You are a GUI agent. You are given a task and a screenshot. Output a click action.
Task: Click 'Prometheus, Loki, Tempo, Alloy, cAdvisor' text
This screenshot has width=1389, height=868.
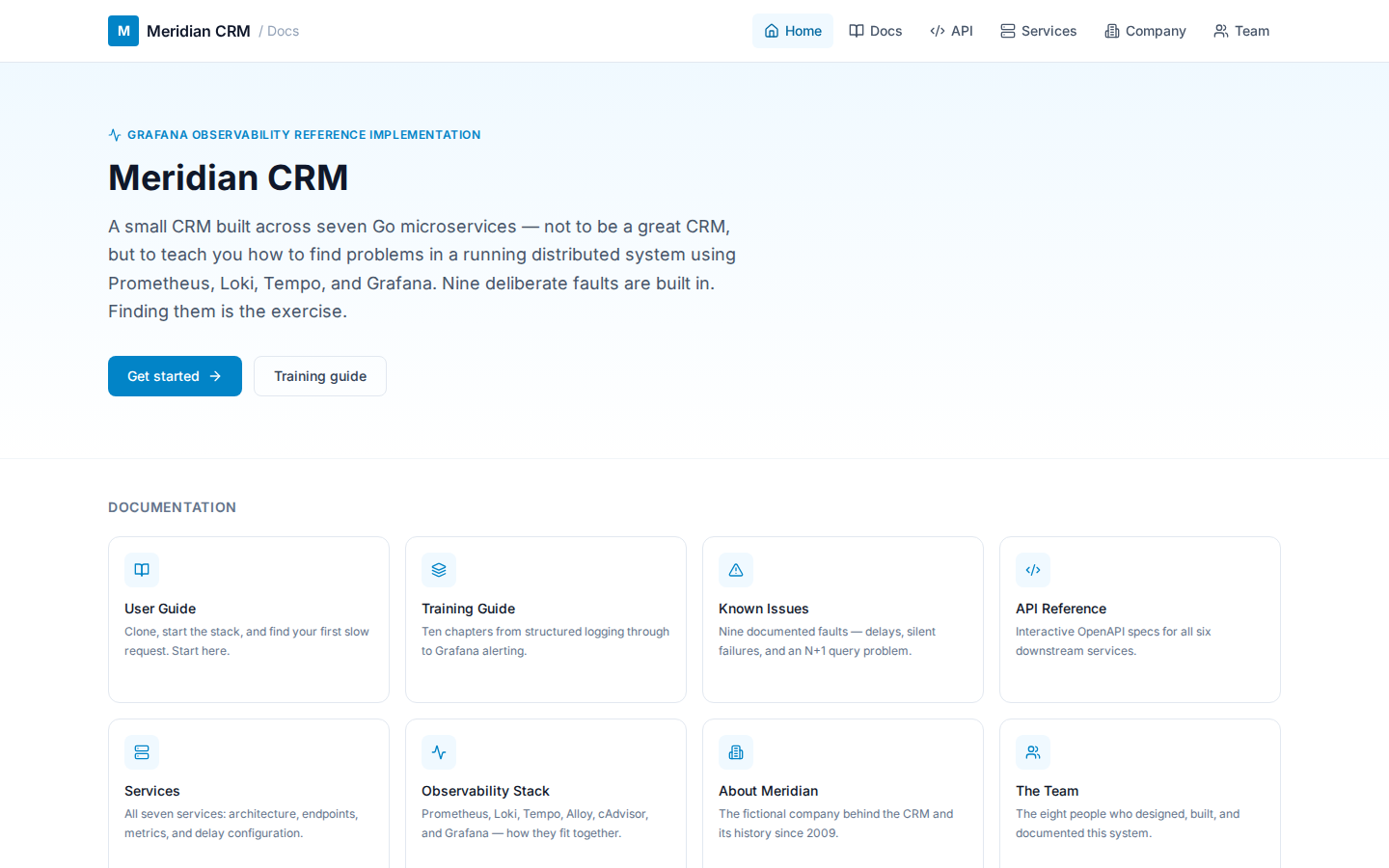[x=535, y=824]
